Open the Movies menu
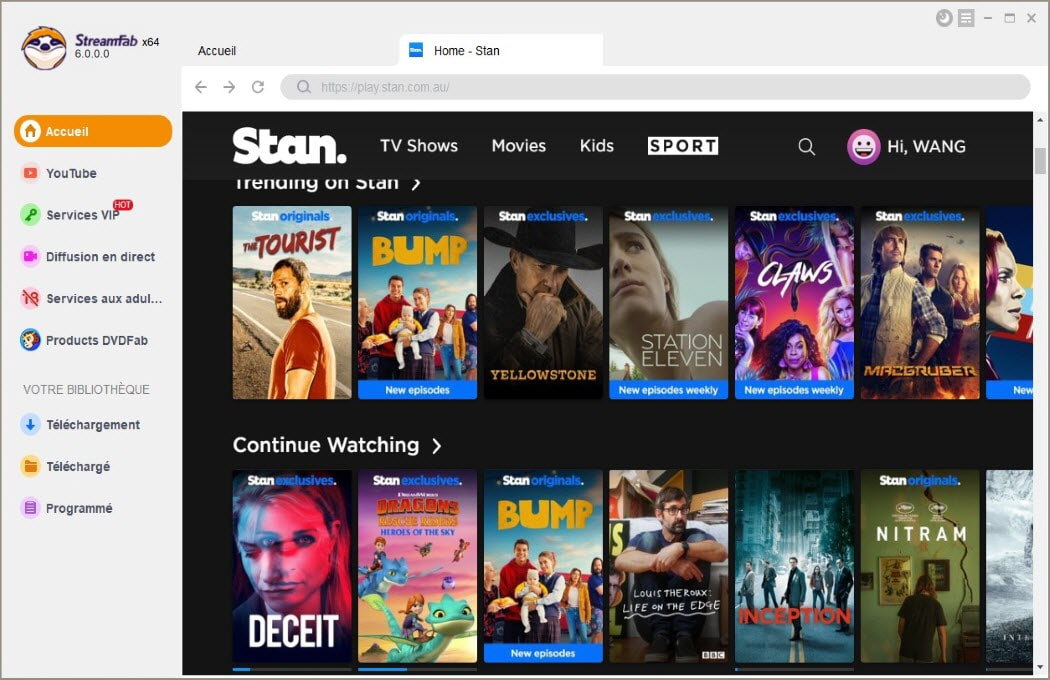The image size is (1050, 680). [x=519, y=146]
